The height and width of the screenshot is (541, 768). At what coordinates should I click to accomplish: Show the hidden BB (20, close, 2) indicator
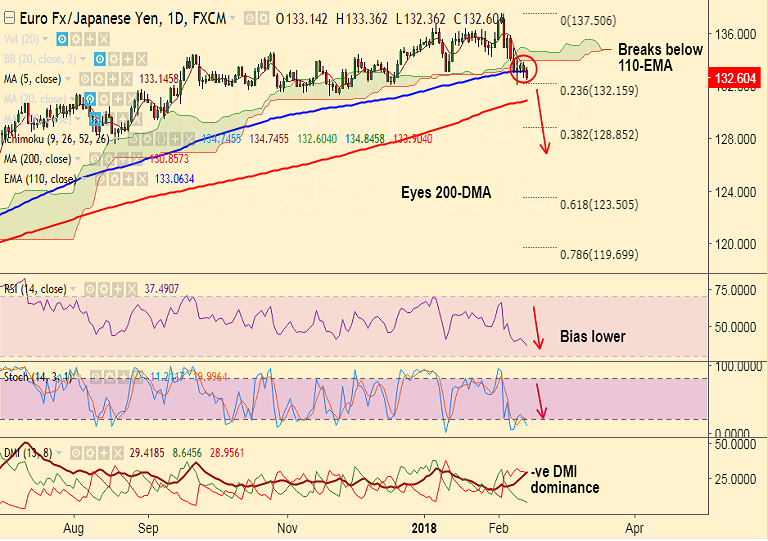tap(99, 59)
